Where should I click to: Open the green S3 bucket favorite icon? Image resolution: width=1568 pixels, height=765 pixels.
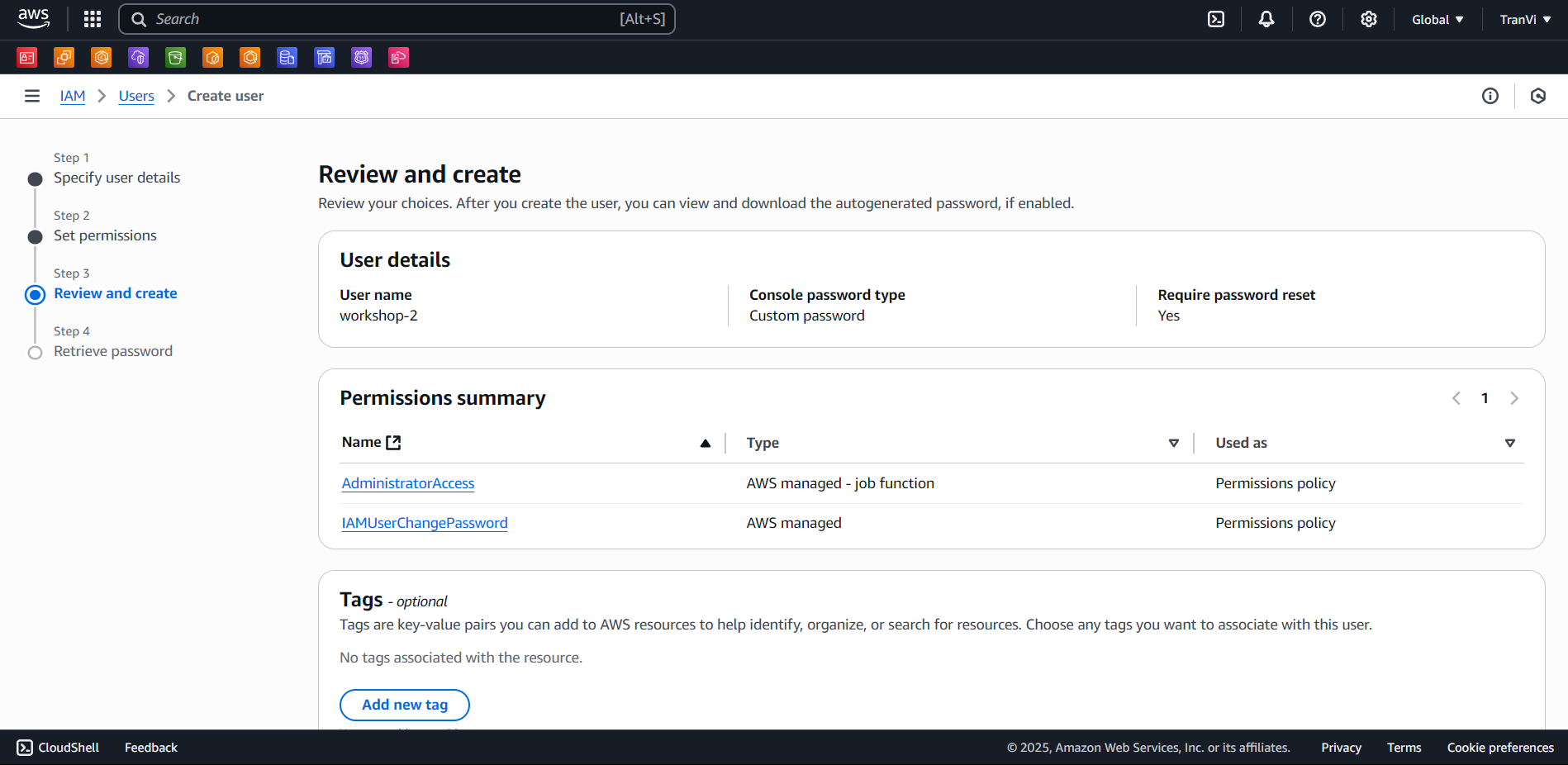pyautogui.click(x=175, y=57)
